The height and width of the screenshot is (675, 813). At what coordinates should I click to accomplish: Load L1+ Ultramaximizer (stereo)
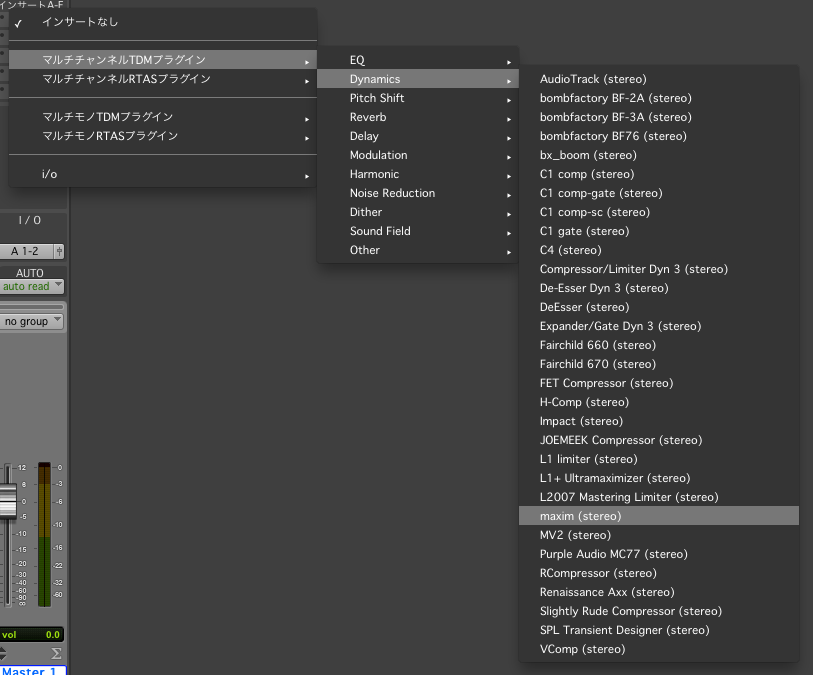(659, 478)
